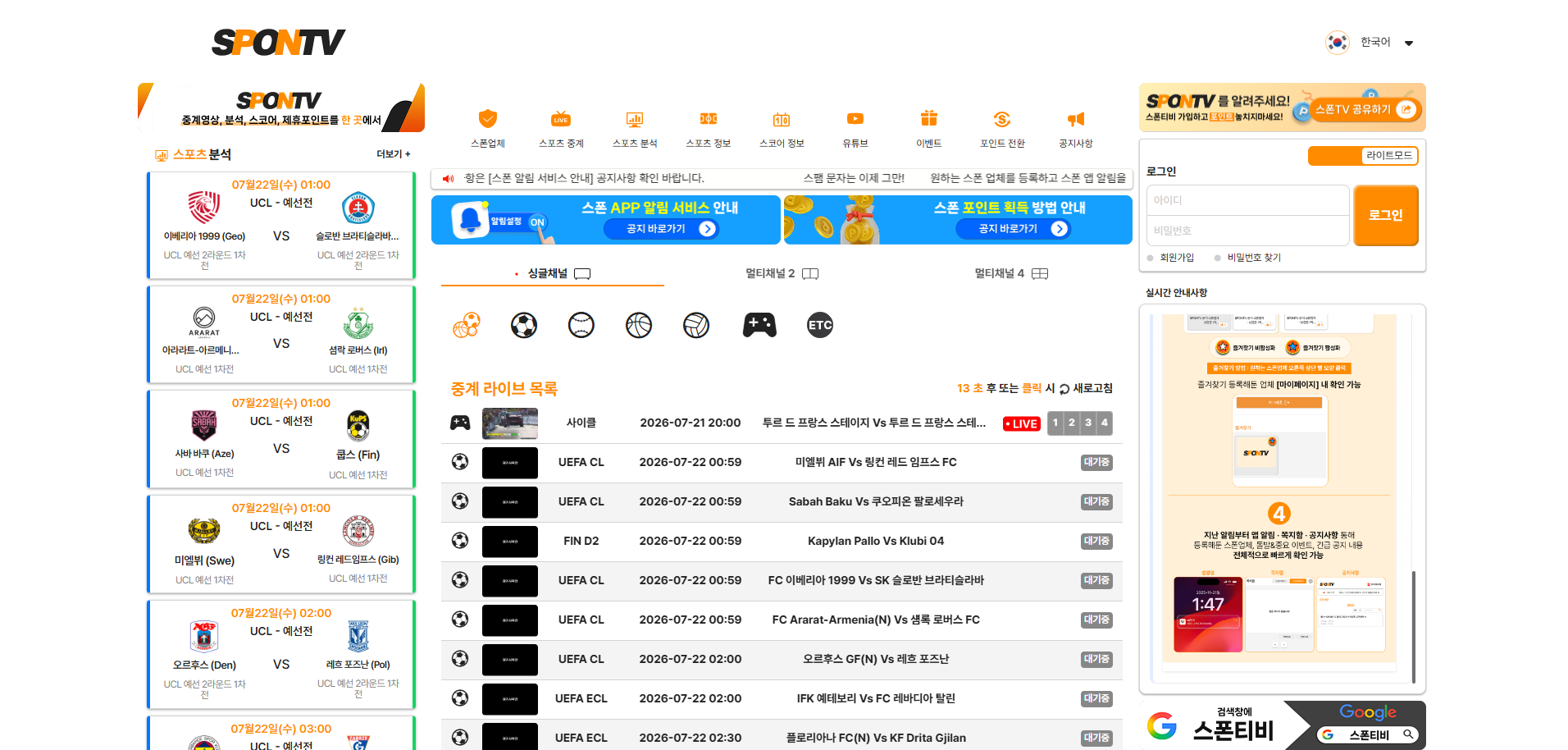Image resolution: width=1568 pixels, height=750 pixels.
Task: Click the LIVE badge on the 사이클 row
Action: 1022,423
